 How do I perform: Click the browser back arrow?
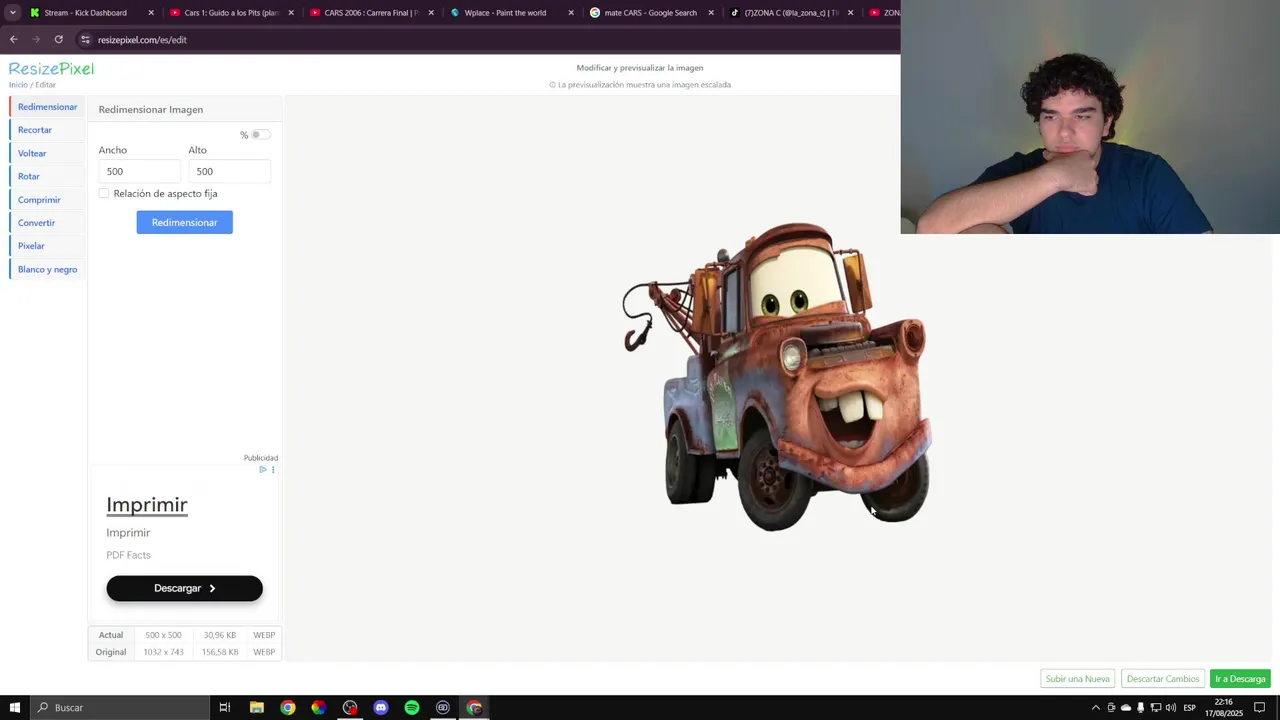coord(13,39)
